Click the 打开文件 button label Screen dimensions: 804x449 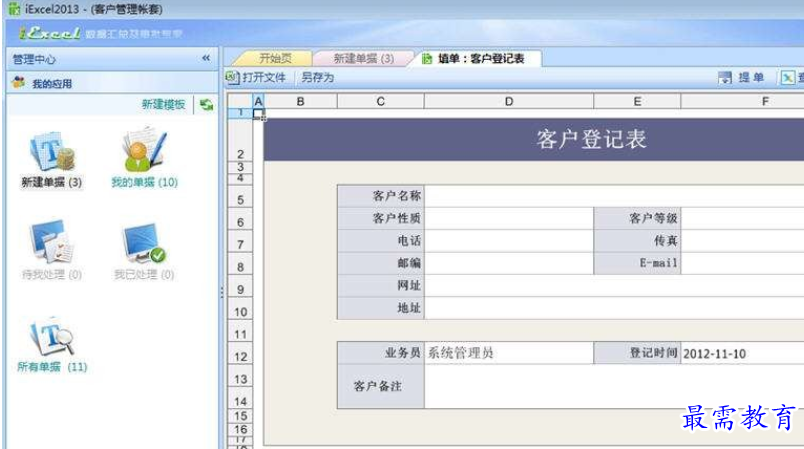pyautogui.click(x=264, y=77)
